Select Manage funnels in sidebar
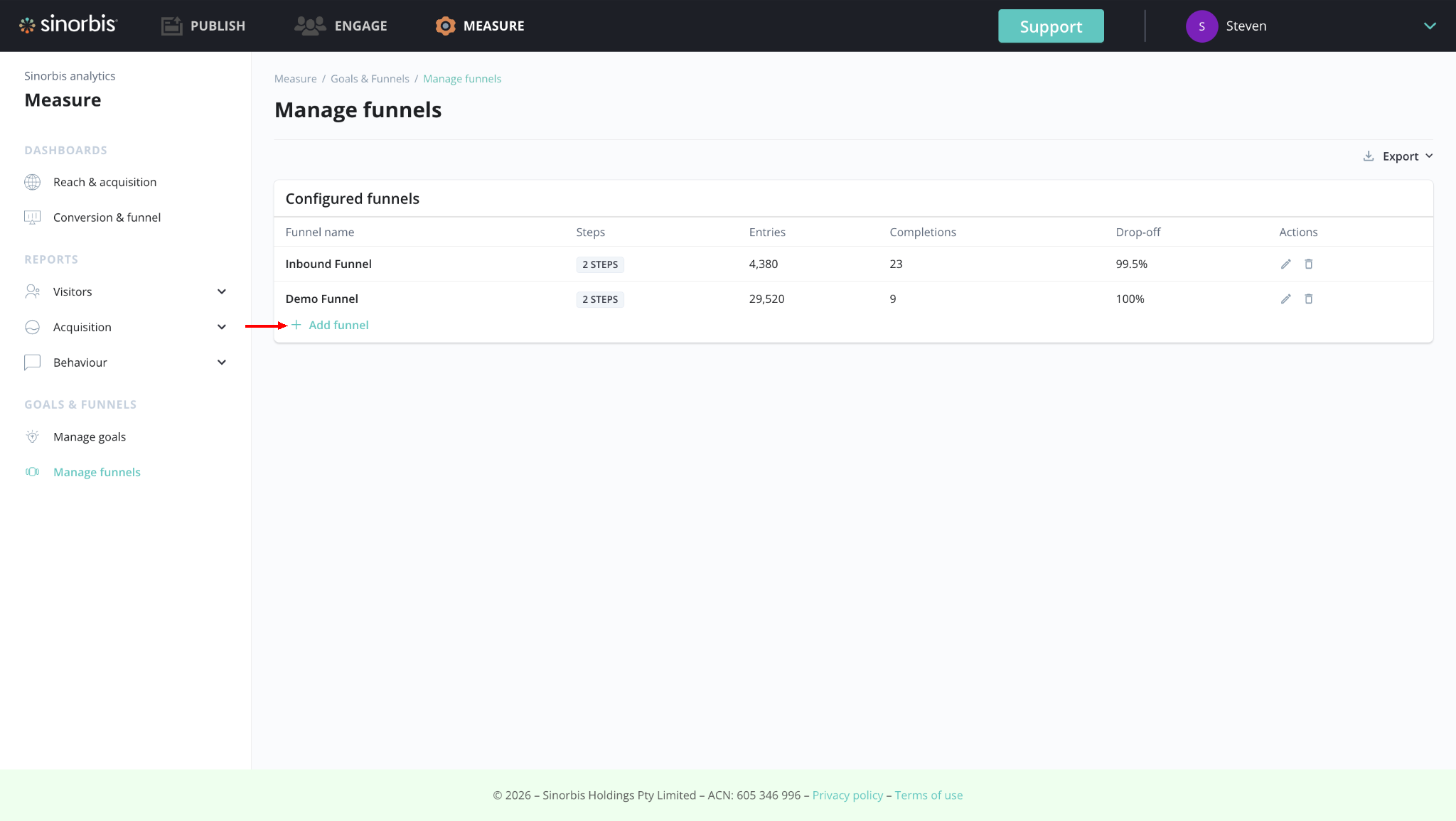Viewport: 1456px width, 821px height. coord(97,472)
